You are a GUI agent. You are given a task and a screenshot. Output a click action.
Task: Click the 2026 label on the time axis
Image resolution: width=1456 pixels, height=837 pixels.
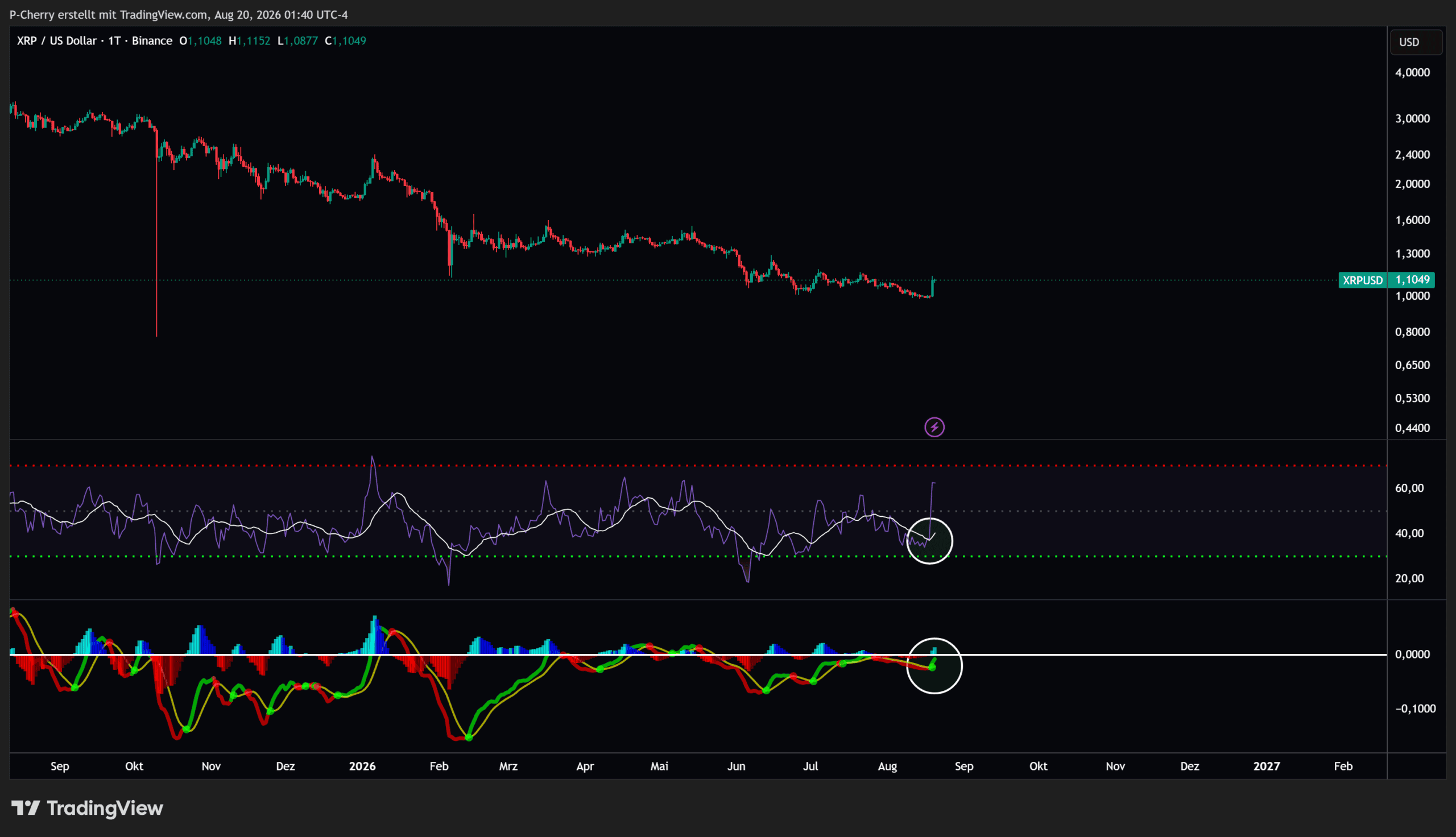coord(362,766)
